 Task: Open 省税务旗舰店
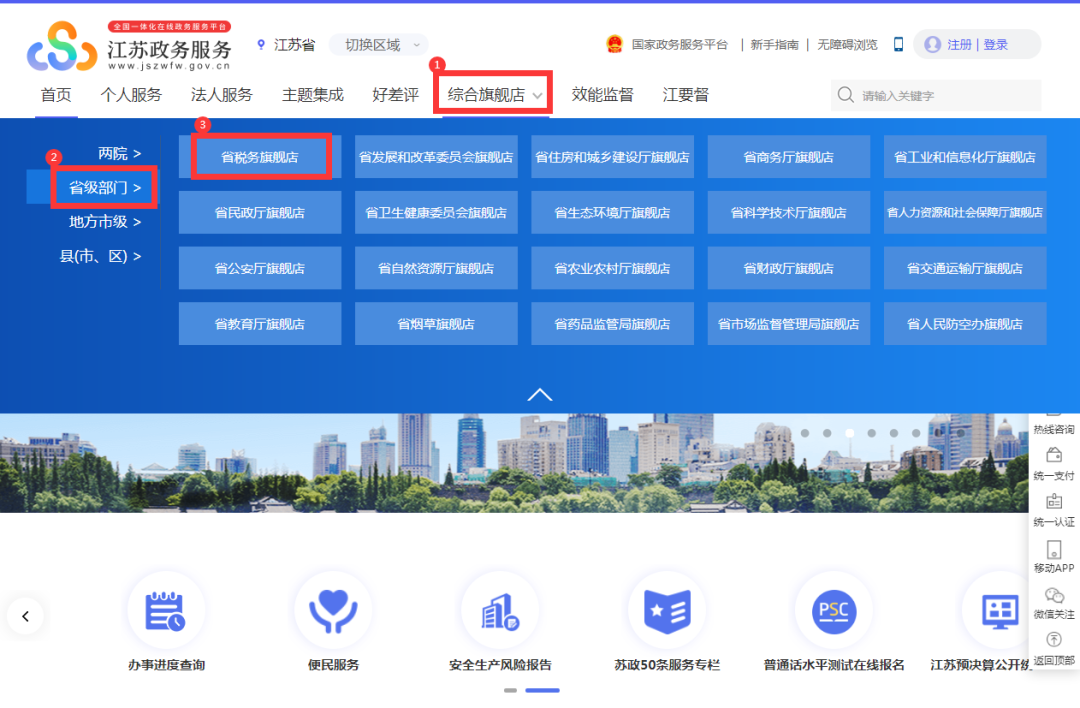(x=260, y=157)
